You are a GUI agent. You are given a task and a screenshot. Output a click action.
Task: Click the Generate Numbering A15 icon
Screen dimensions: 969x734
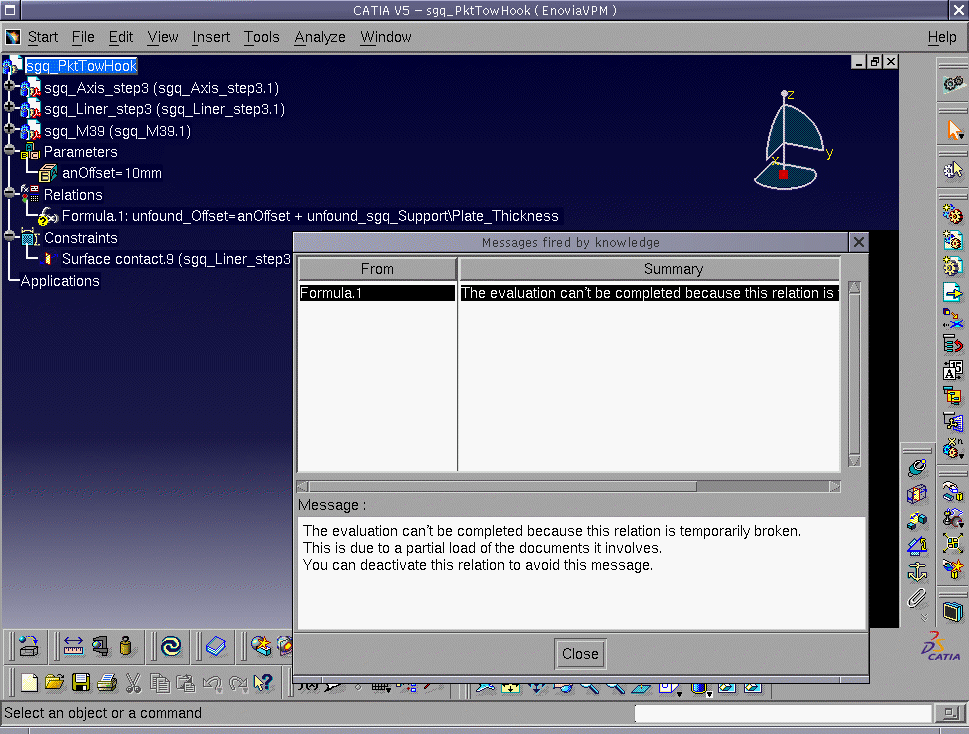coord(953,370)
